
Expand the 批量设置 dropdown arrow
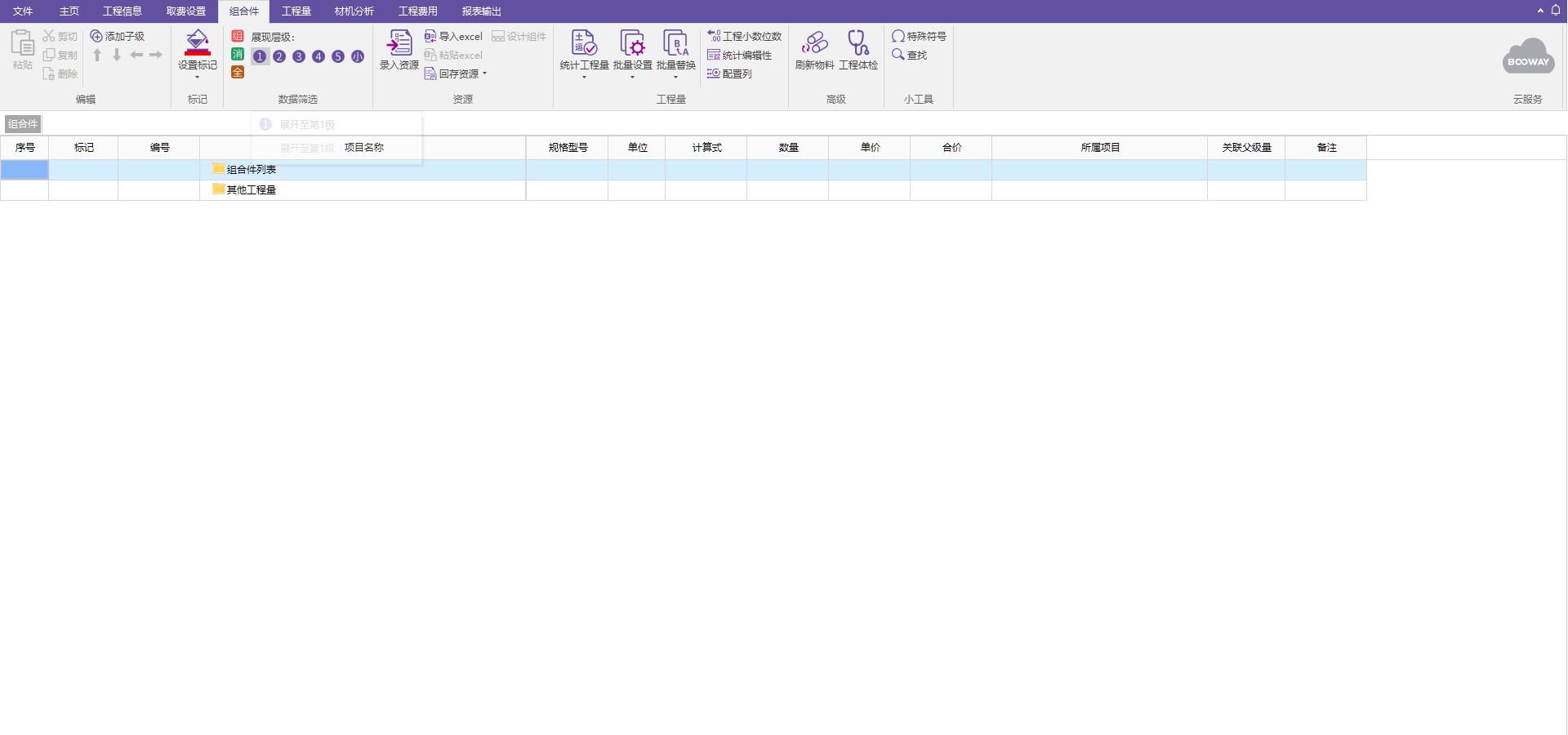coord(633,78)
